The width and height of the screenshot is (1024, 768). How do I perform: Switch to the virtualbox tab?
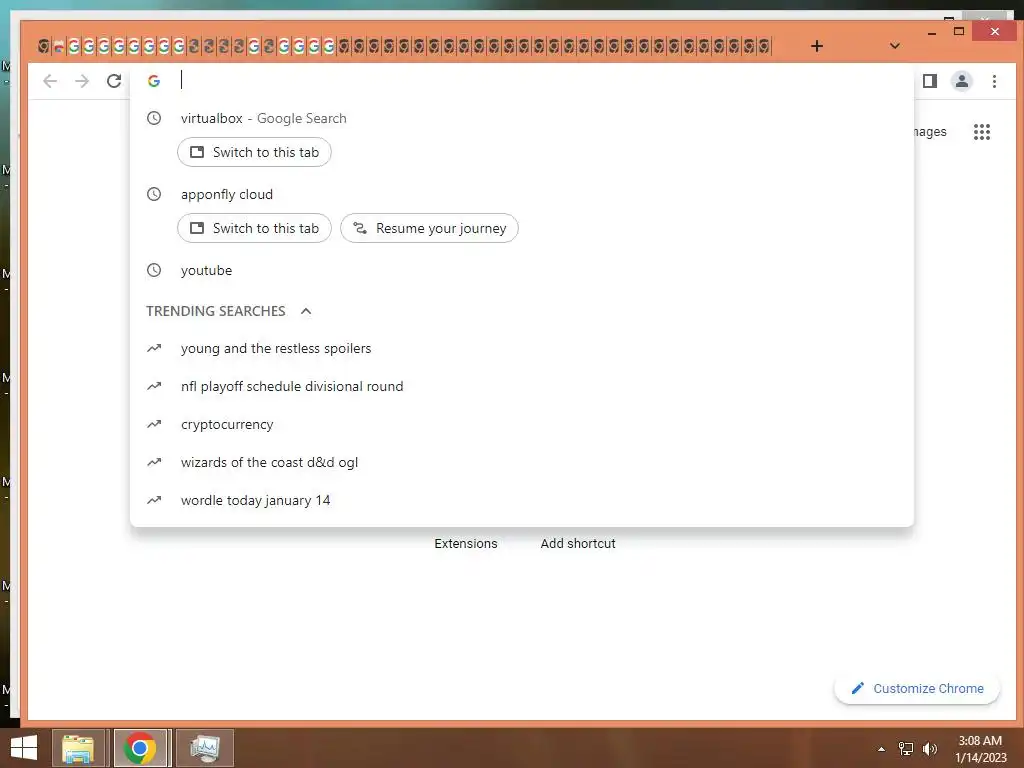pyautogui.click(x=254, y=152)
